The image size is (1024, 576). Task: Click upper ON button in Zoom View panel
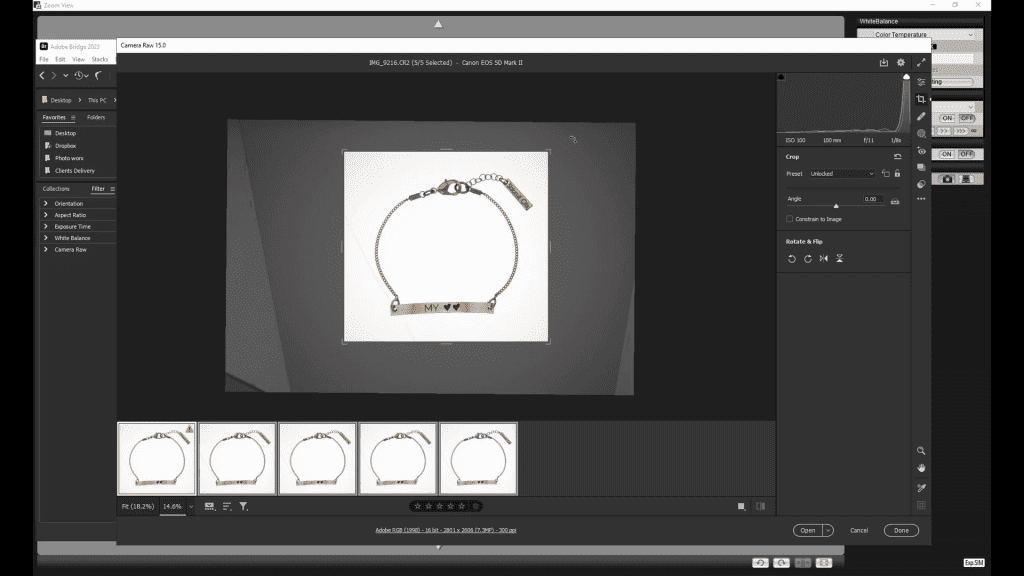[x=947, y=118]
